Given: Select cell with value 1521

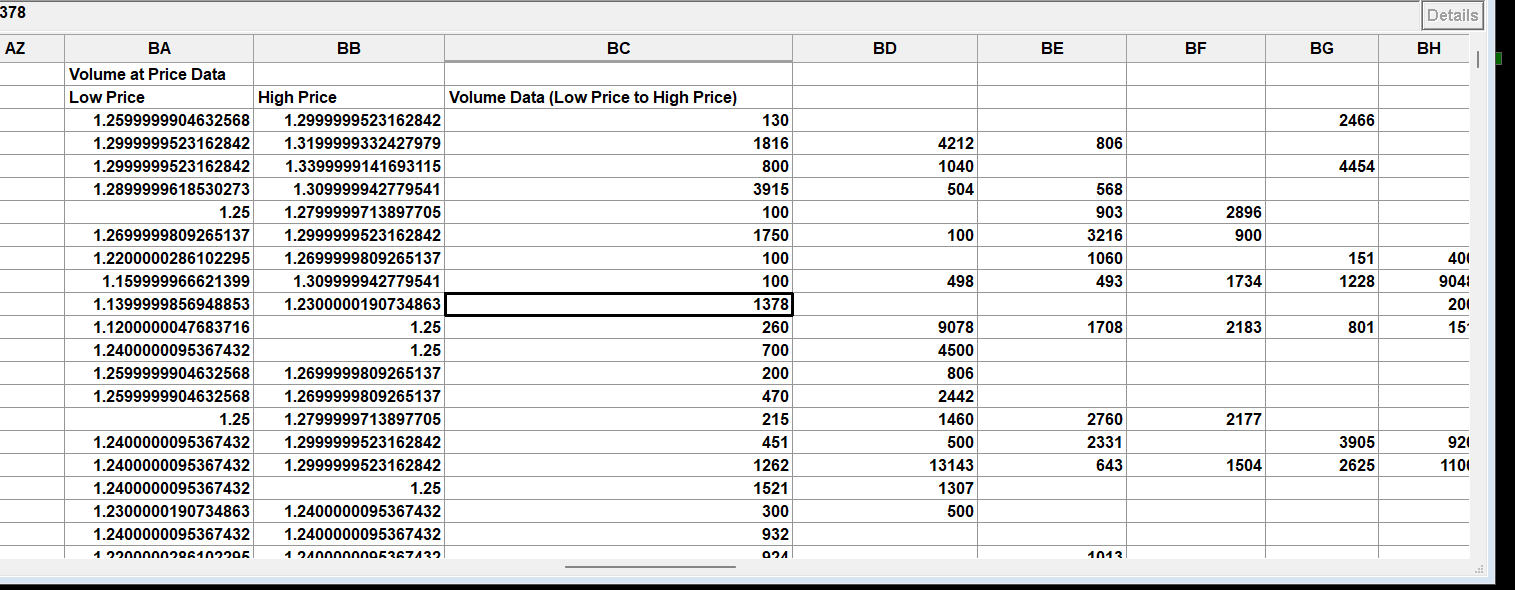Looking at the screenshot, I should 618,488.
